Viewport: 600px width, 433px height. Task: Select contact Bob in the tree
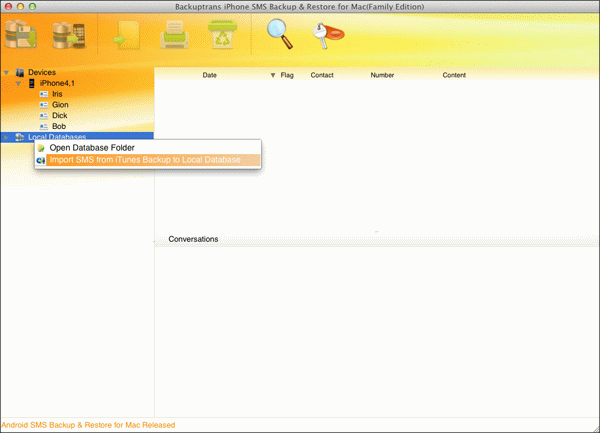[x=59, y=126]
